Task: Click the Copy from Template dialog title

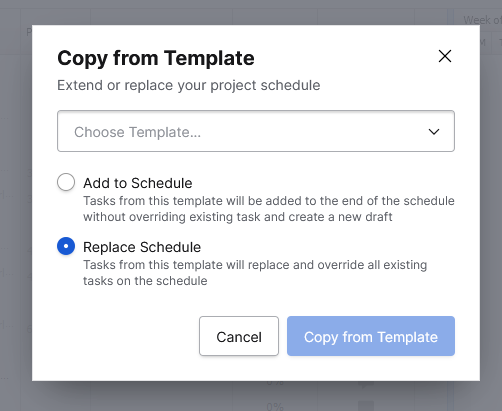Action: point(156,58)
